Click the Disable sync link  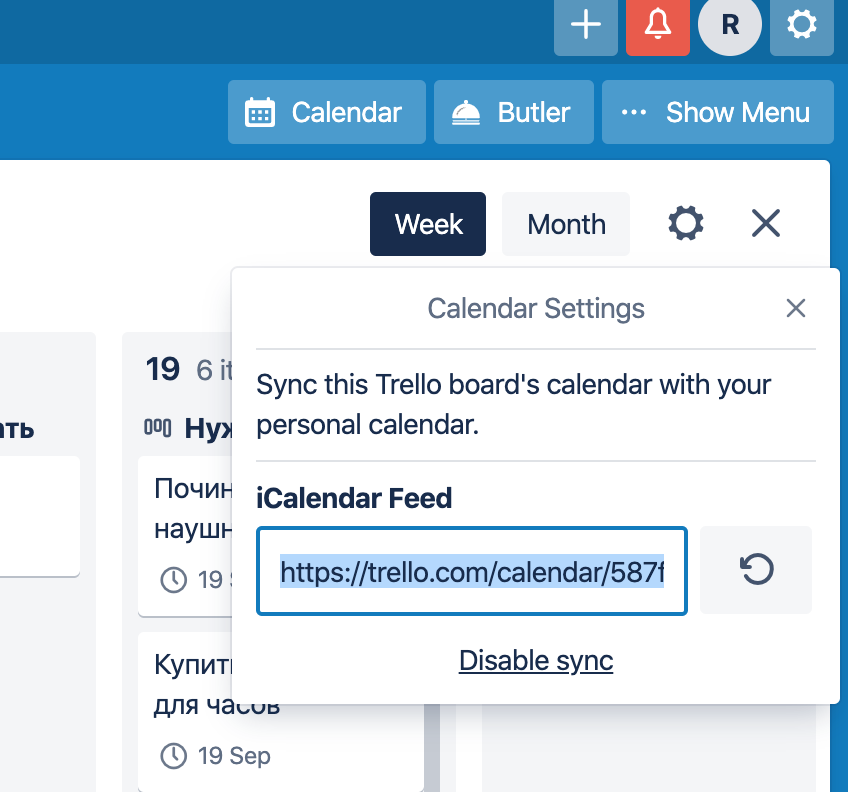[536, 661]
